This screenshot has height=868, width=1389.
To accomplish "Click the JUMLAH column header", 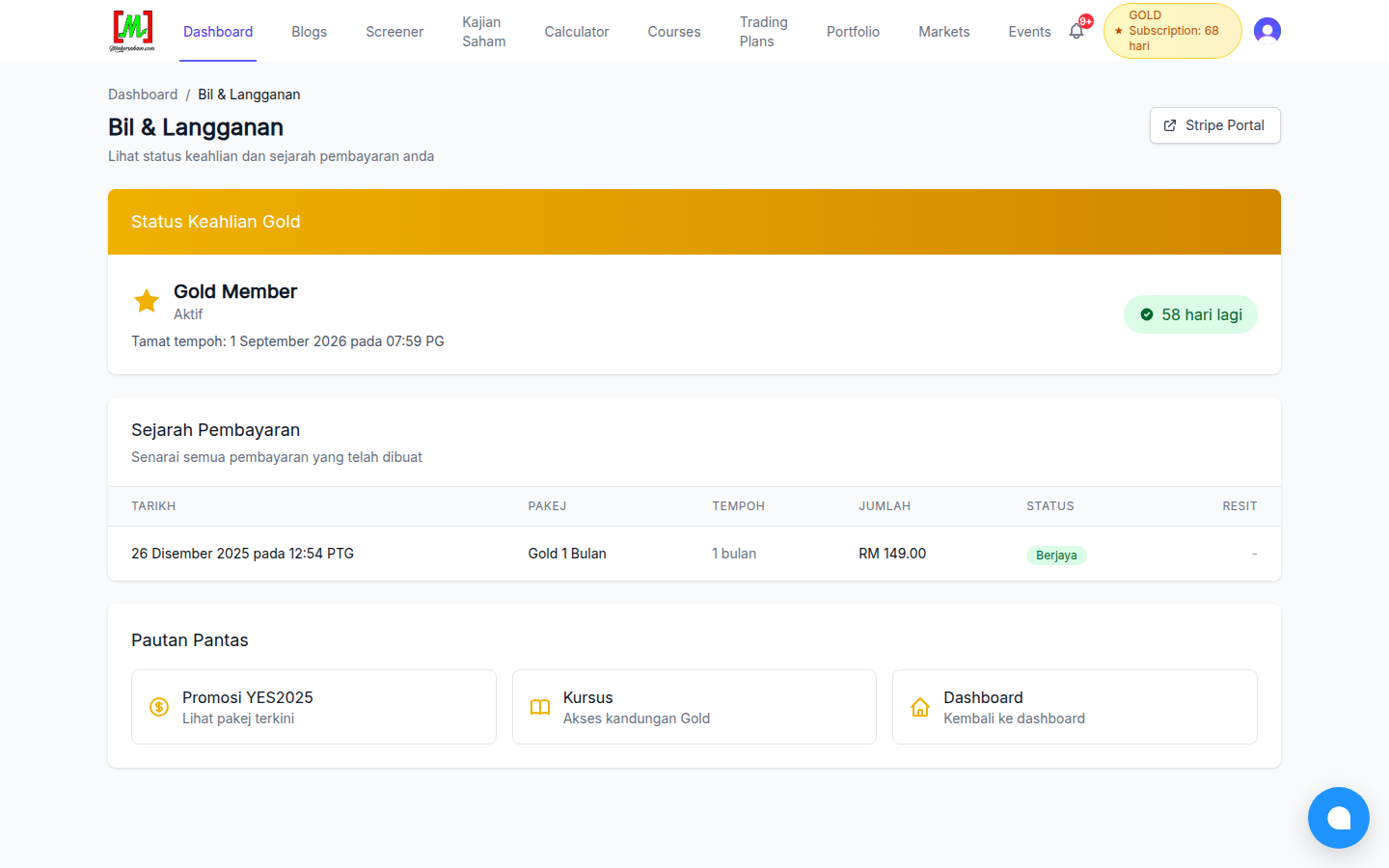I will click(885, 506).
